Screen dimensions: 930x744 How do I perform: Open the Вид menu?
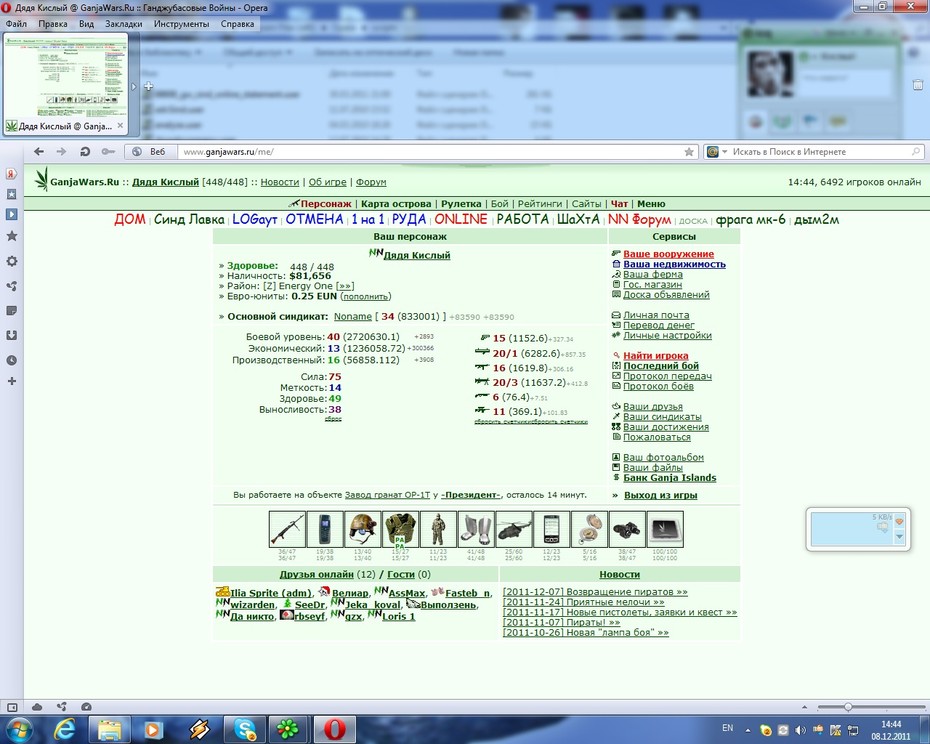tap(87, 24)
